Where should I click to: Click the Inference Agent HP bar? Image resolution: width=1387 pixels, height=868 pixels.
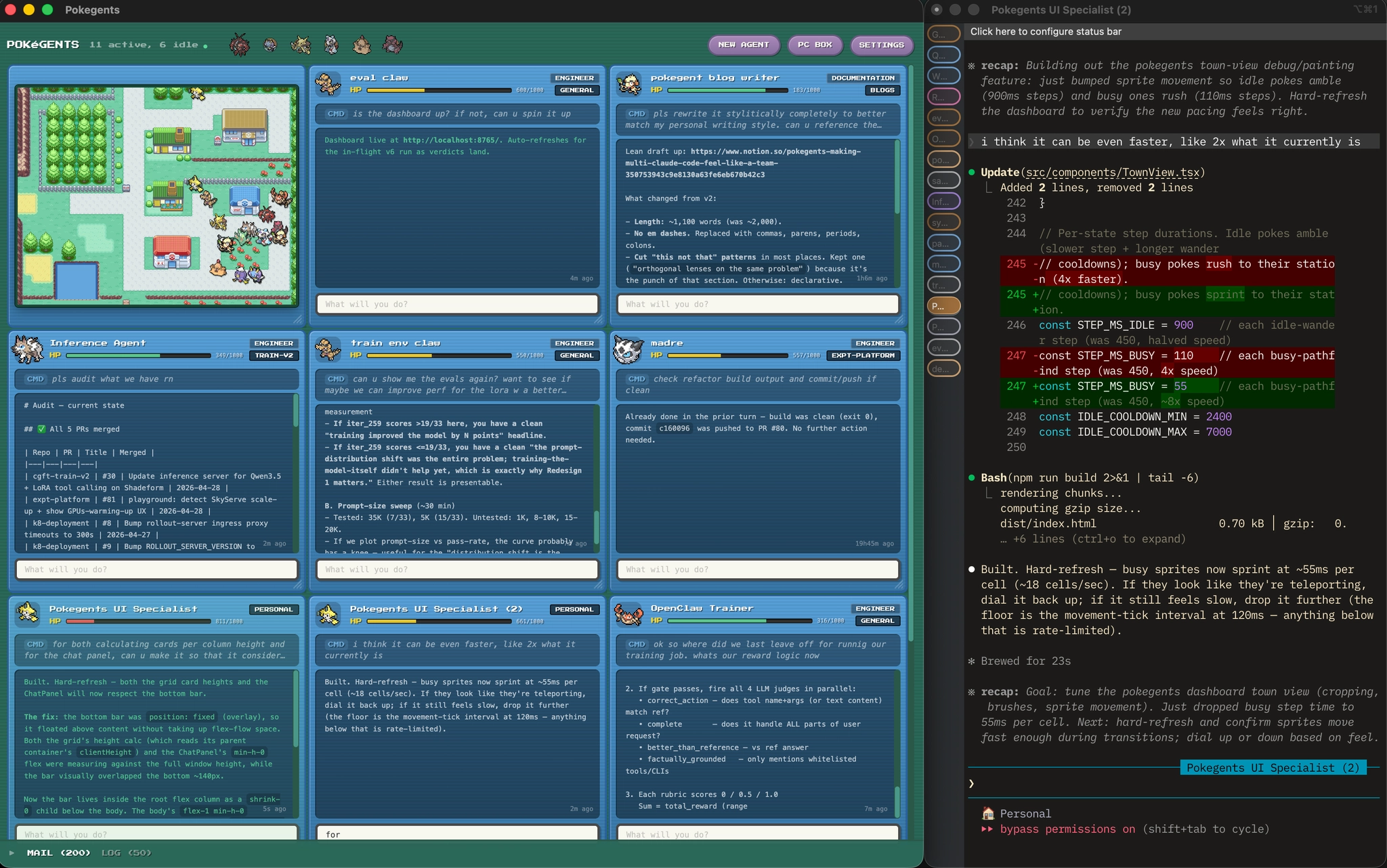137,355
